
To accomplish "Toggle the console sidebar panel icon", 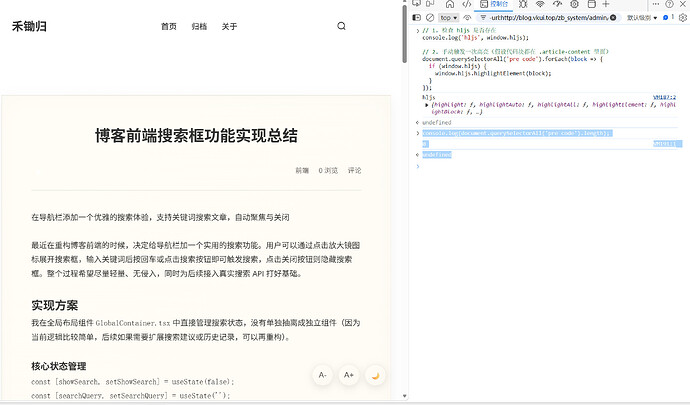I will coord(417,18).
